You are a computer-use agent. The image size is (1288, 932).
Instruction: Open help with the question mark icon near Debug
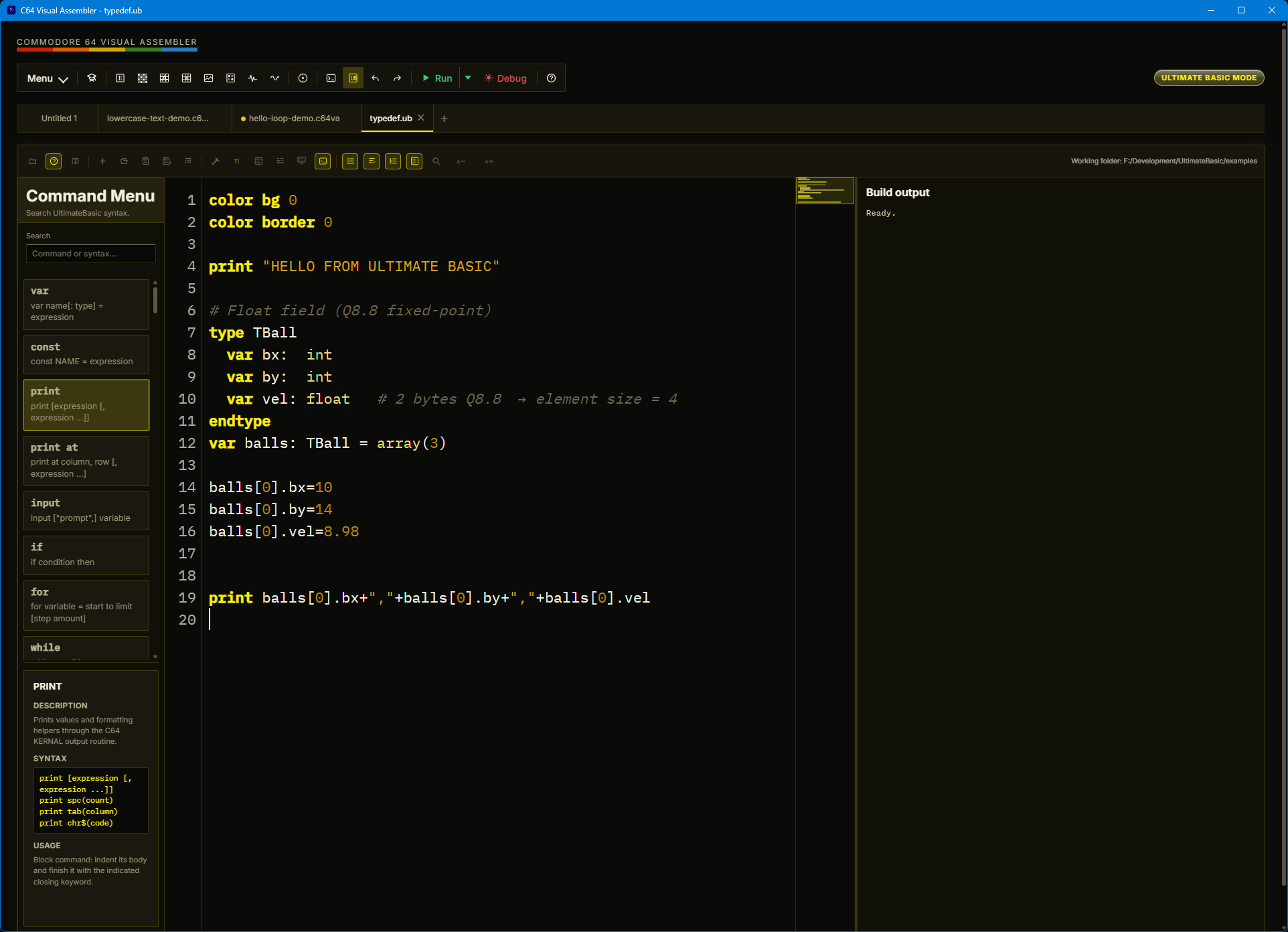coord(552,78)
